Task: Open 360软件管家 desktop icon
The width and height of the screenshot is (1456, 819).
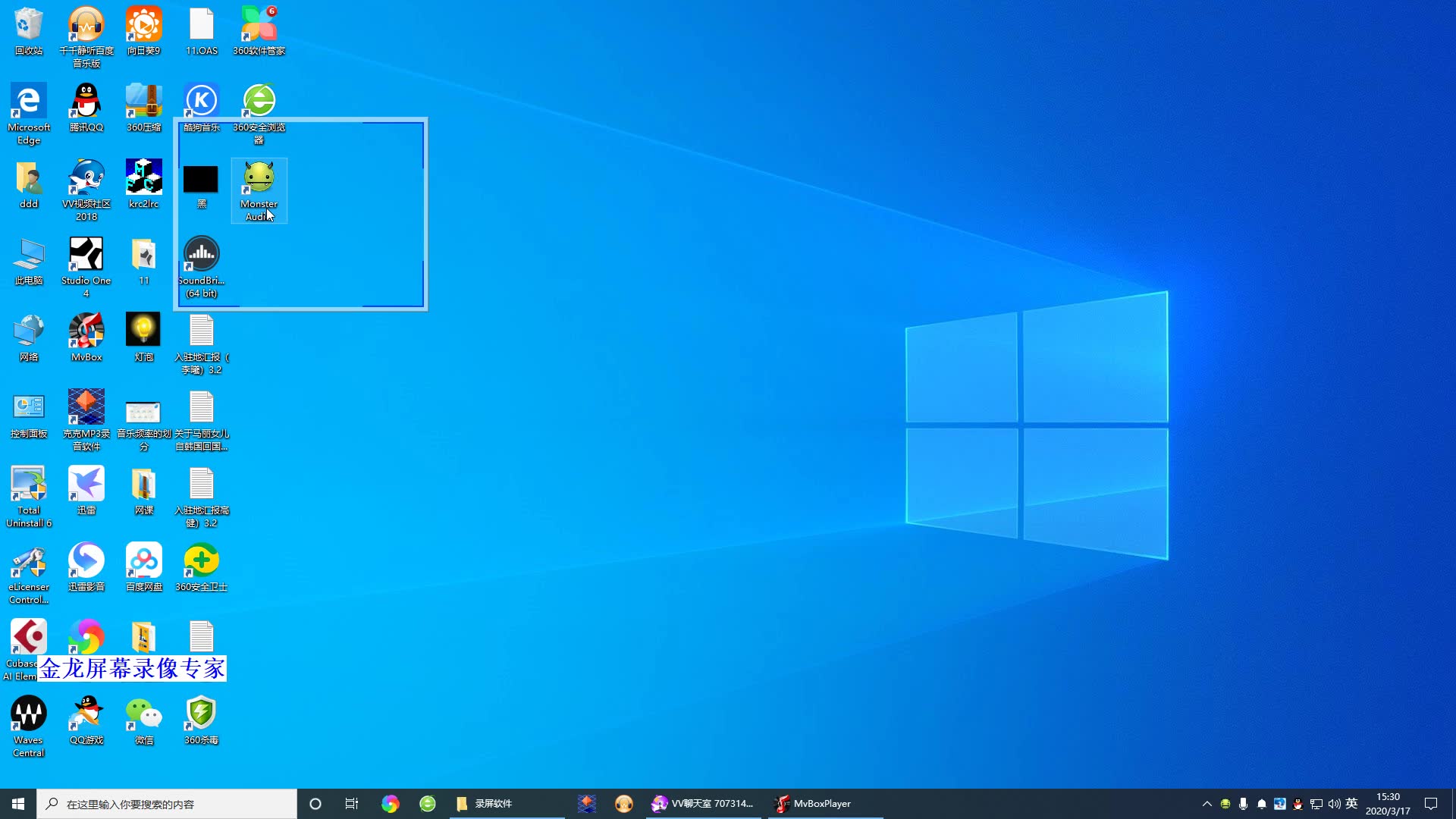Action: click(x=259, y=31)
